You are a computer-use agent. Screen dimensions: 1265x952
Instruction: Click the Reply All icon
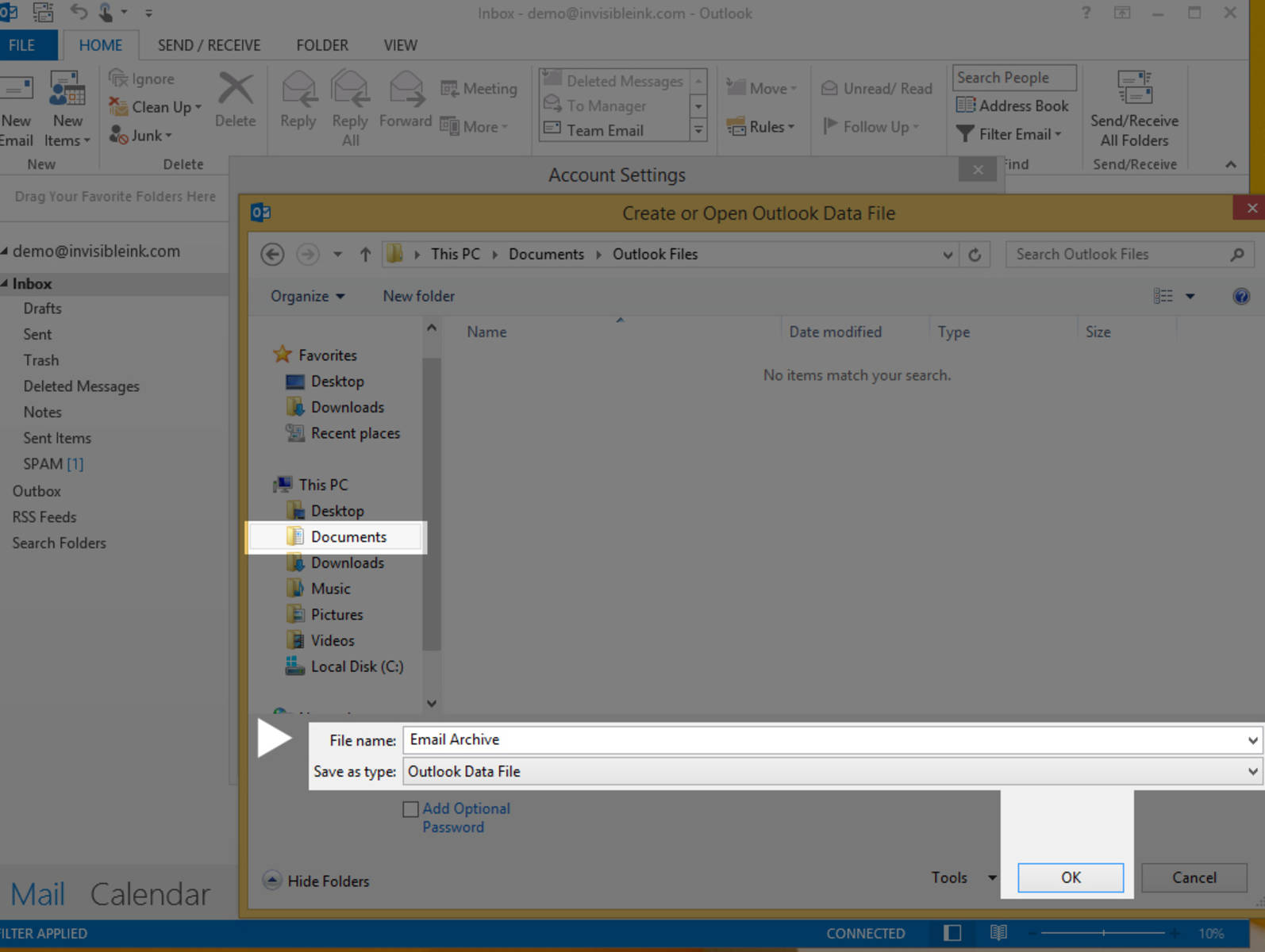(350, 89)
